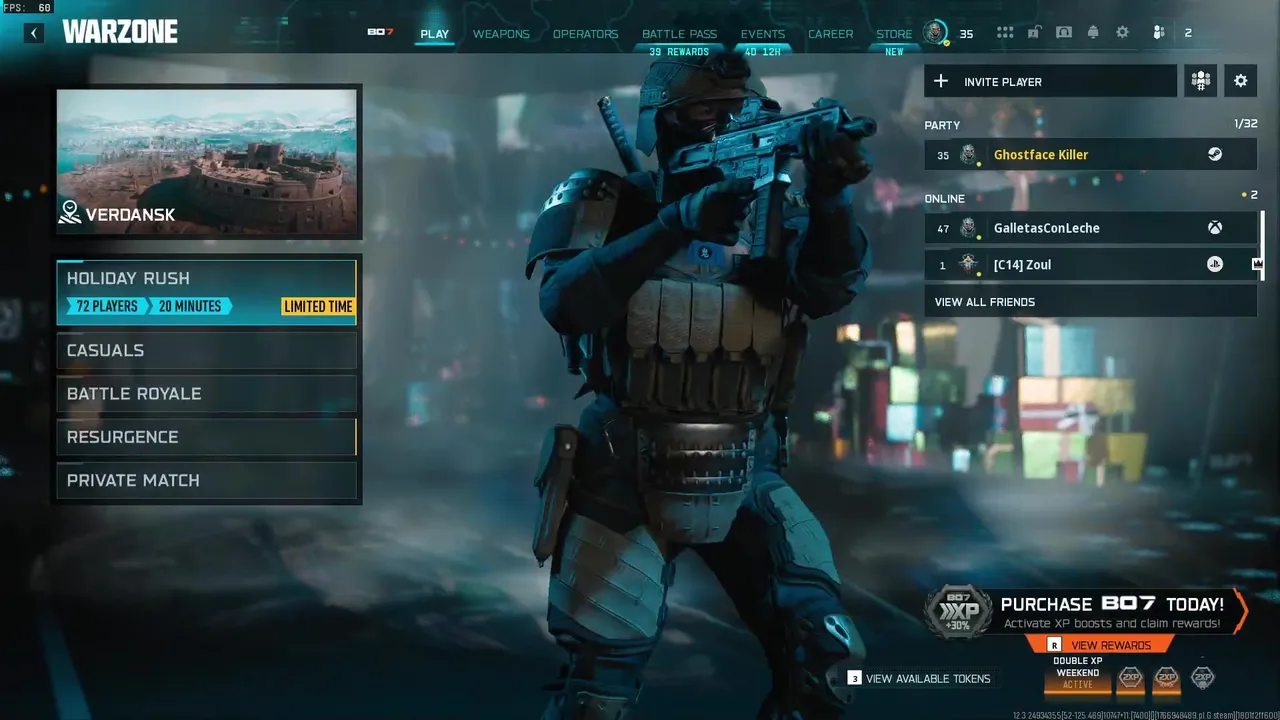The width and height of the screenshot is (1280, 720).
Task: Open the Career tab
Action: point(831,34)
